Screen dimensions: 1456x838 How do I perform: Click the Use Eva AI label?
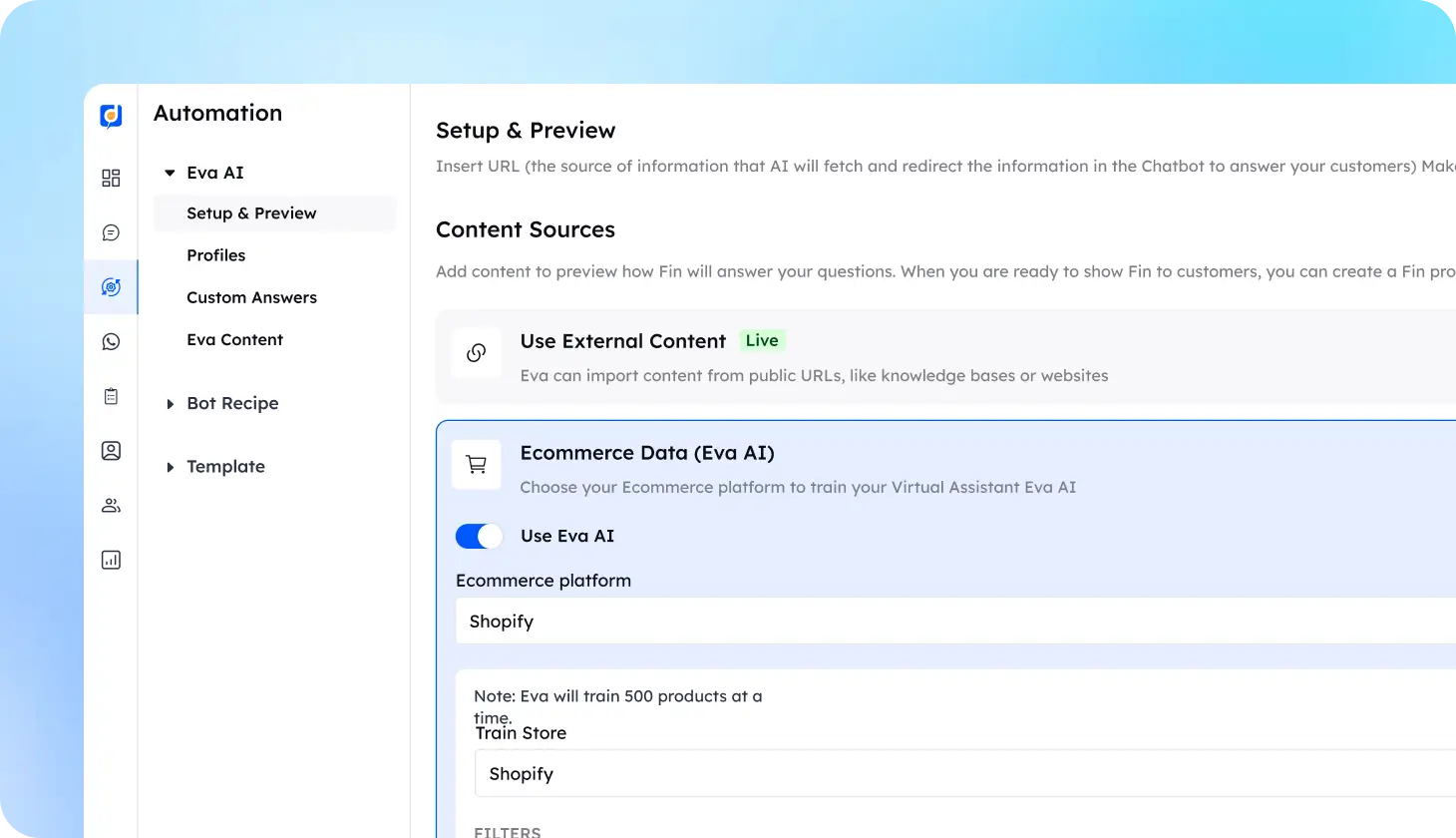point(567,536)
